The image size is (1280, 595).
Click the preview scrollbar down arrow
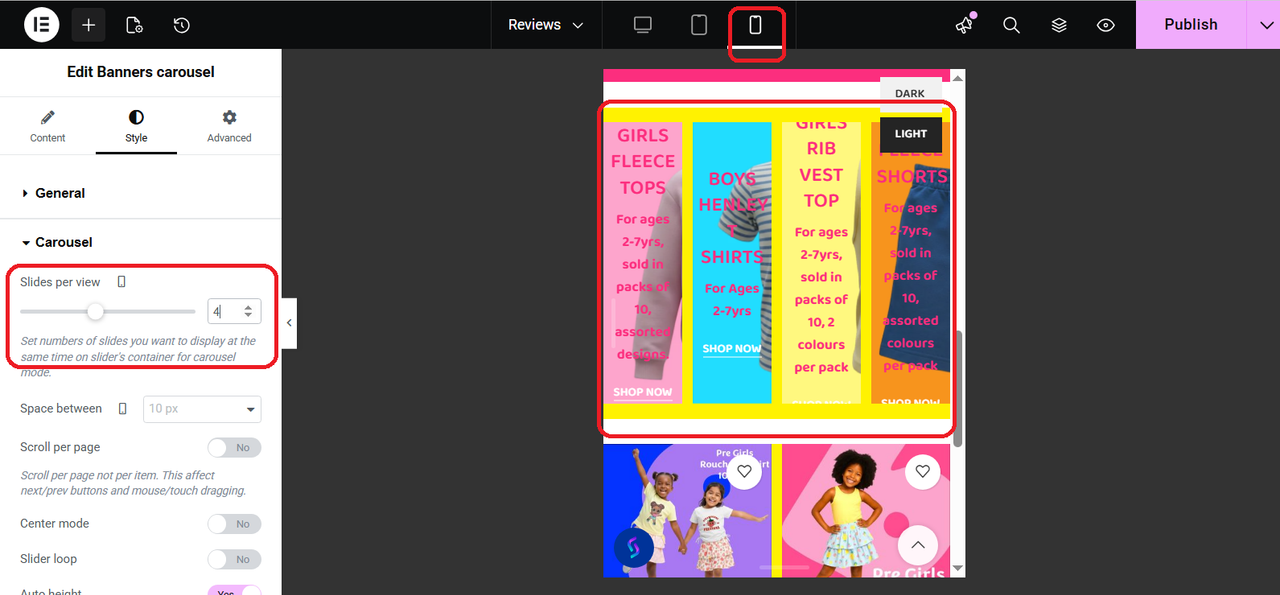958,569
